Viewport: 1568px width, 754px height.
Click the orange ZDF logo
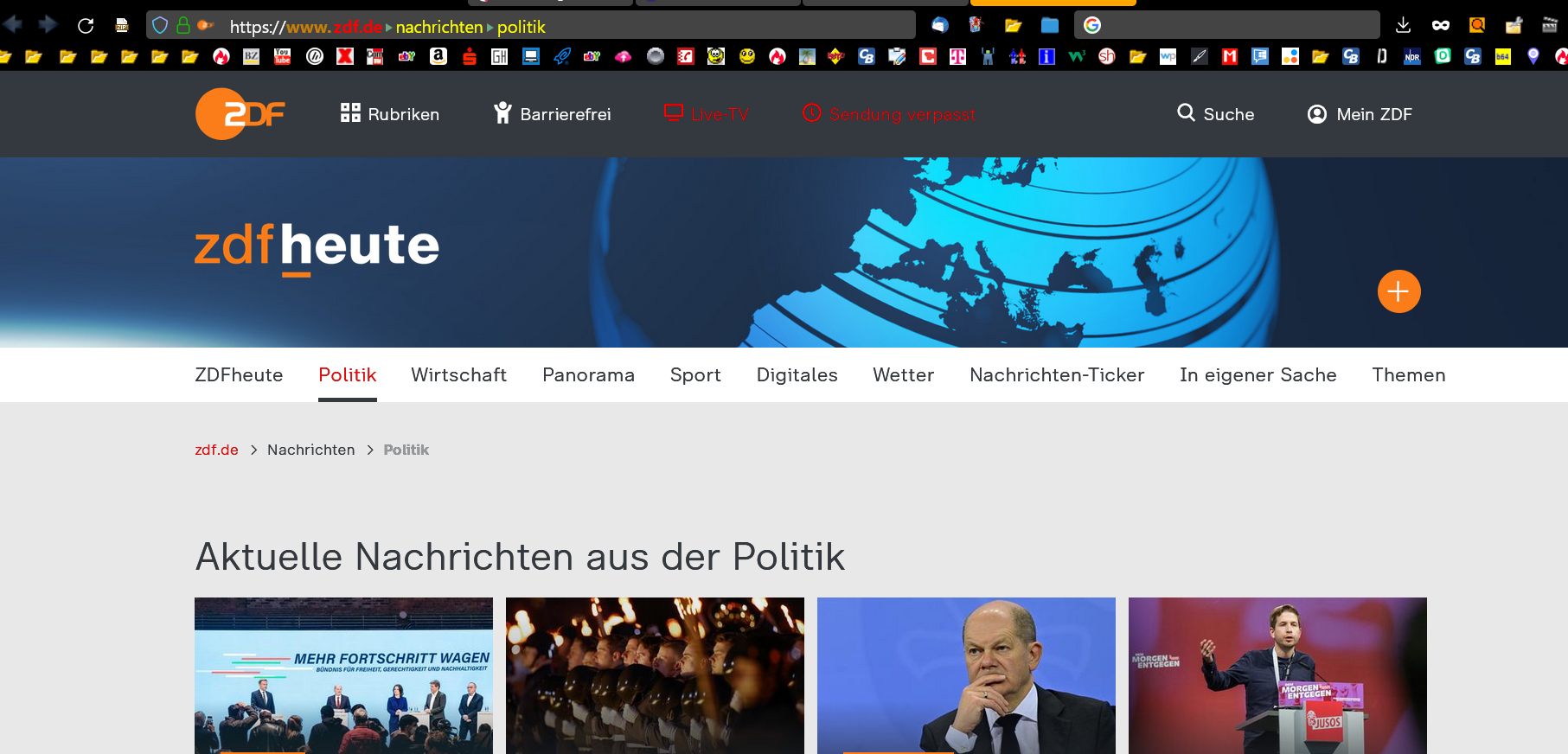pyautogui.click(x=240, y=114)
